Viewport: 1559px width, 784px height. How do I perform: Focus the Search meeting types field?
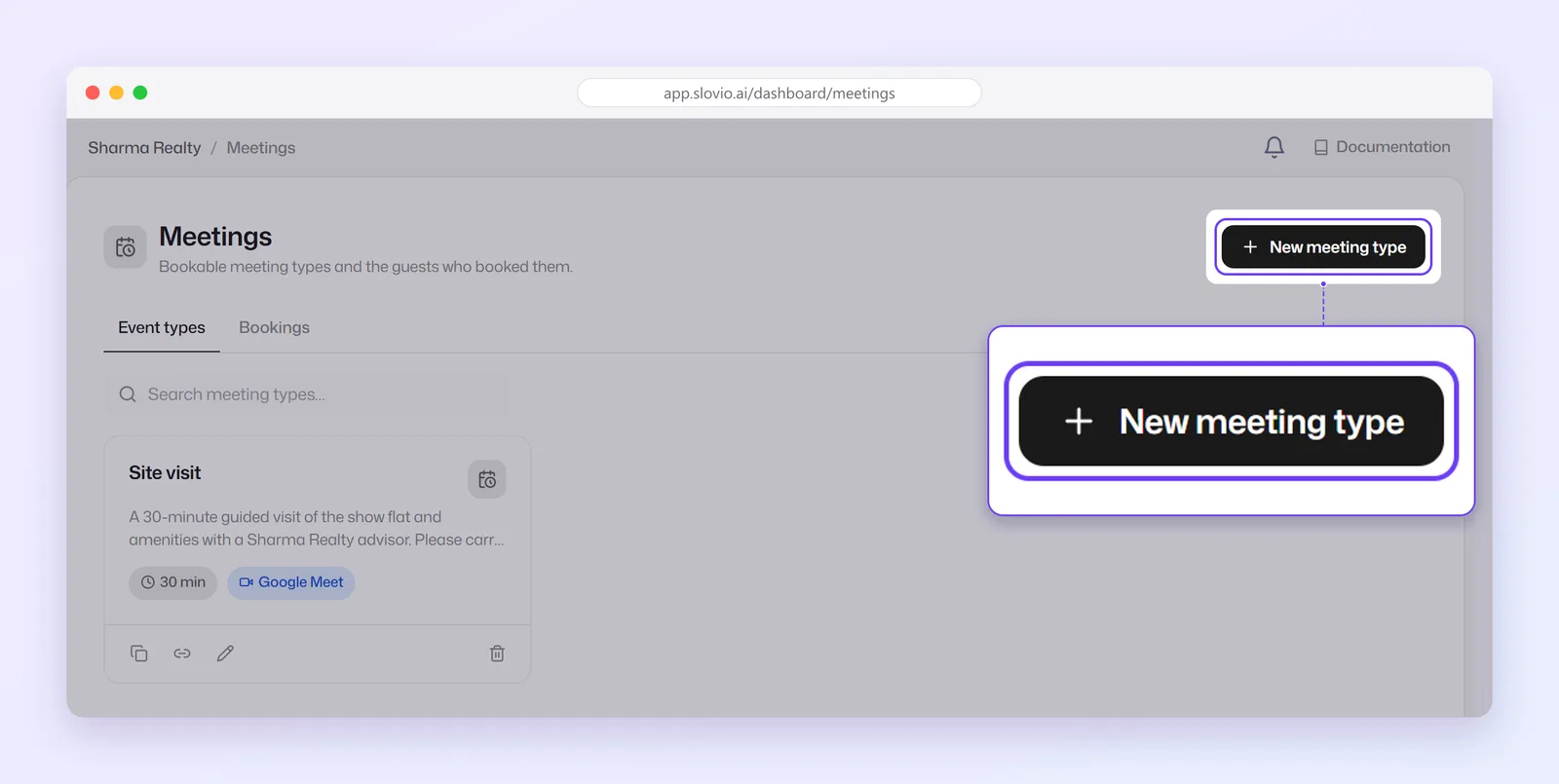pyautogui.click(x=307, y=394)
